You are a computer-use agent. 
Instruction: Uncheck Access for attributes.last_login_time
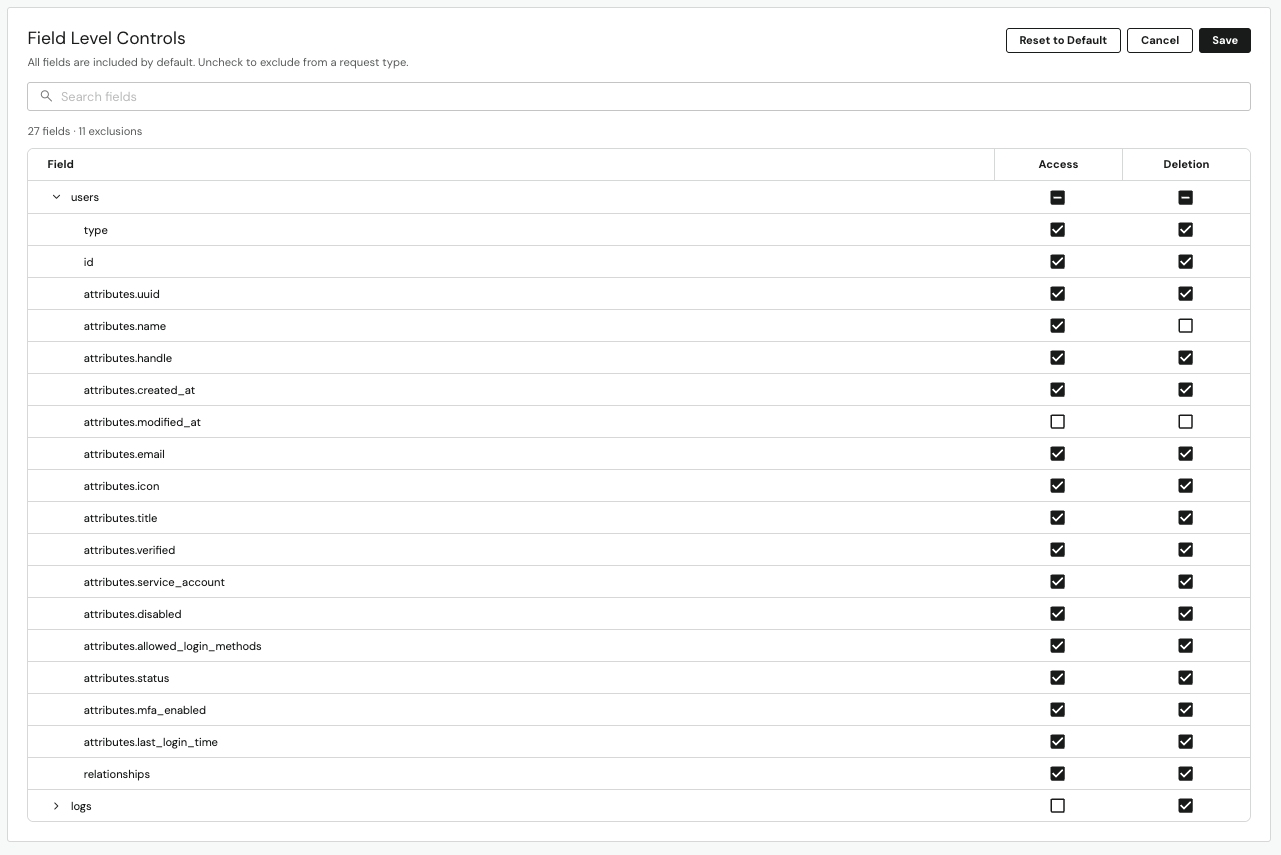click(1058, 742)
